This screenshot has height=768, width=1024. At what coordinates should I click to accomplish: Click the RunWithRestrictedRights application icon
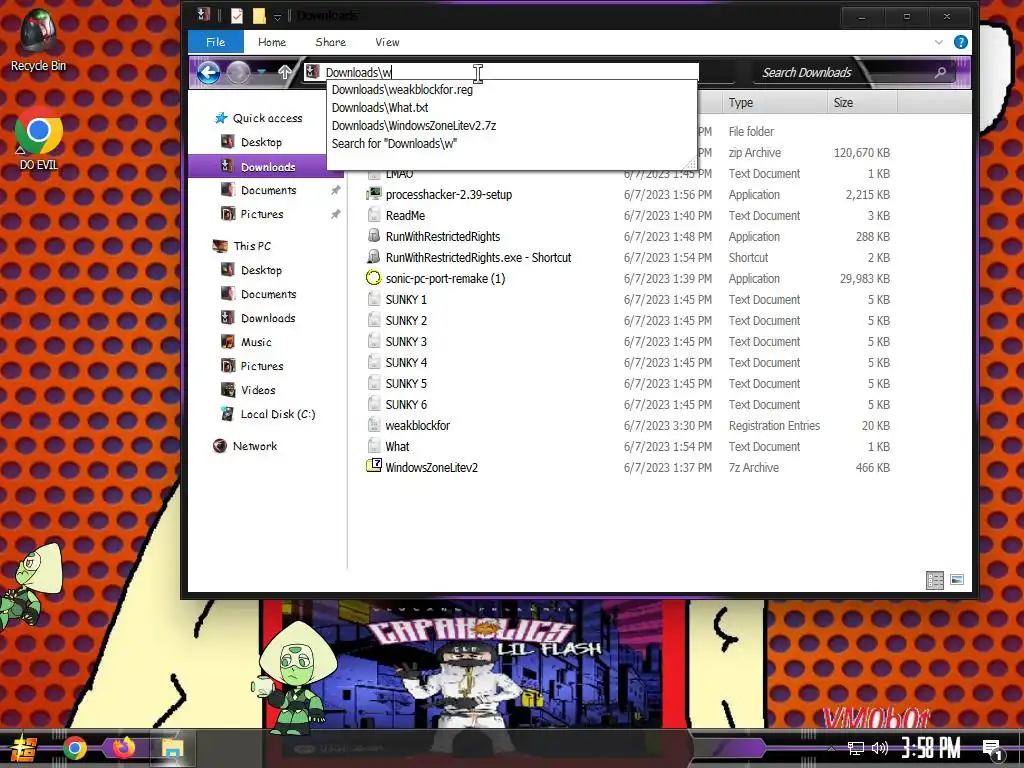[374, 236]
